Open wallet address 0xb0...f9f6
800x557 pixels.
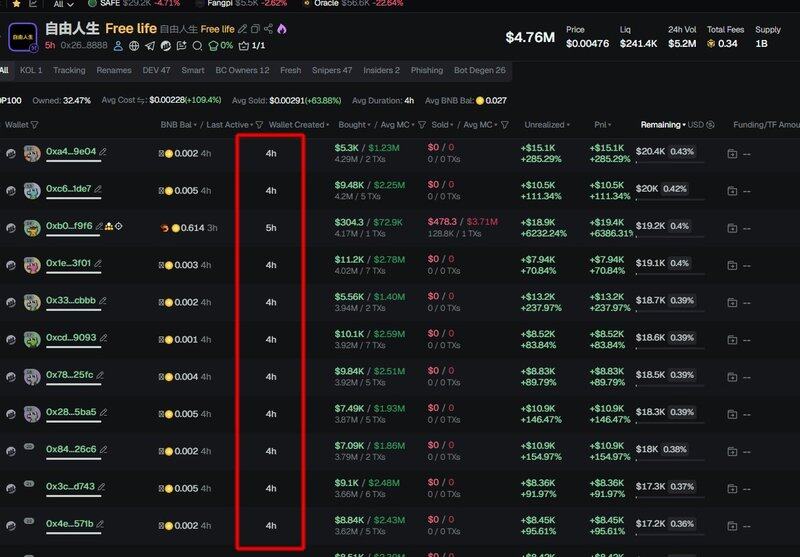point(69,226)
